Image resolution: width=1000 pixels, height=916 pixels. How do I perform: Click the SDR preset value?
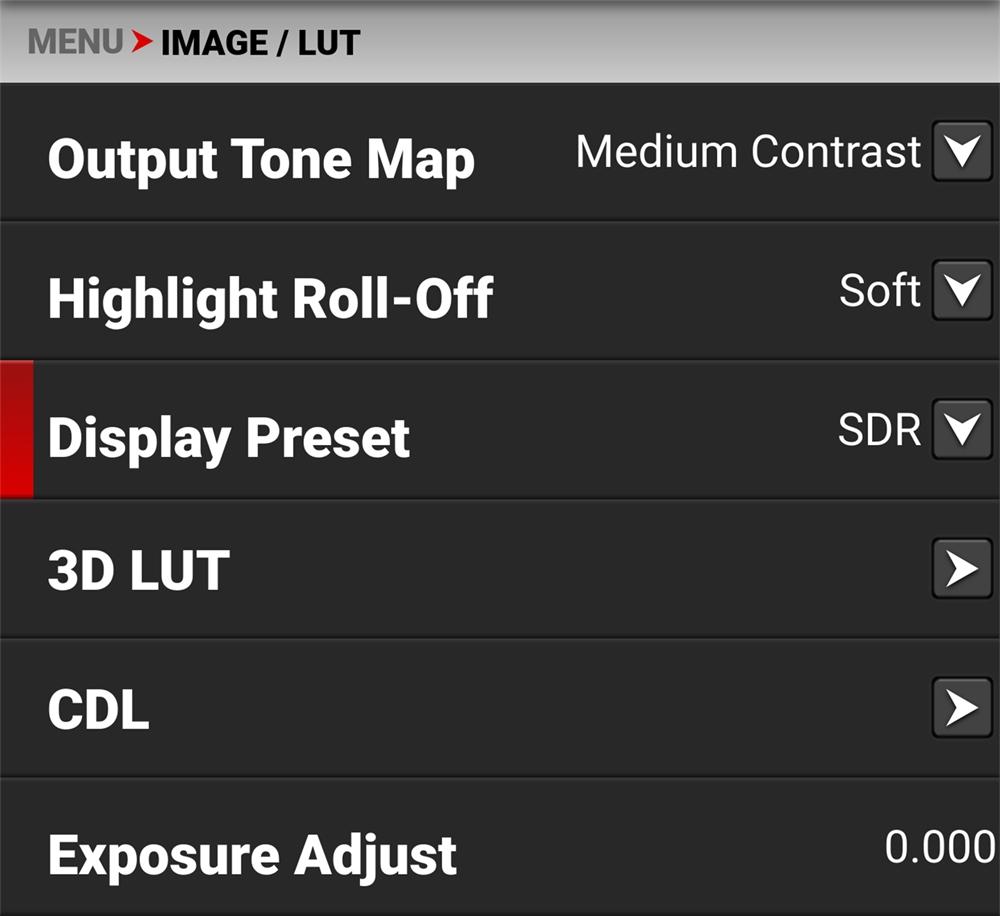click(x=879, y=430)
